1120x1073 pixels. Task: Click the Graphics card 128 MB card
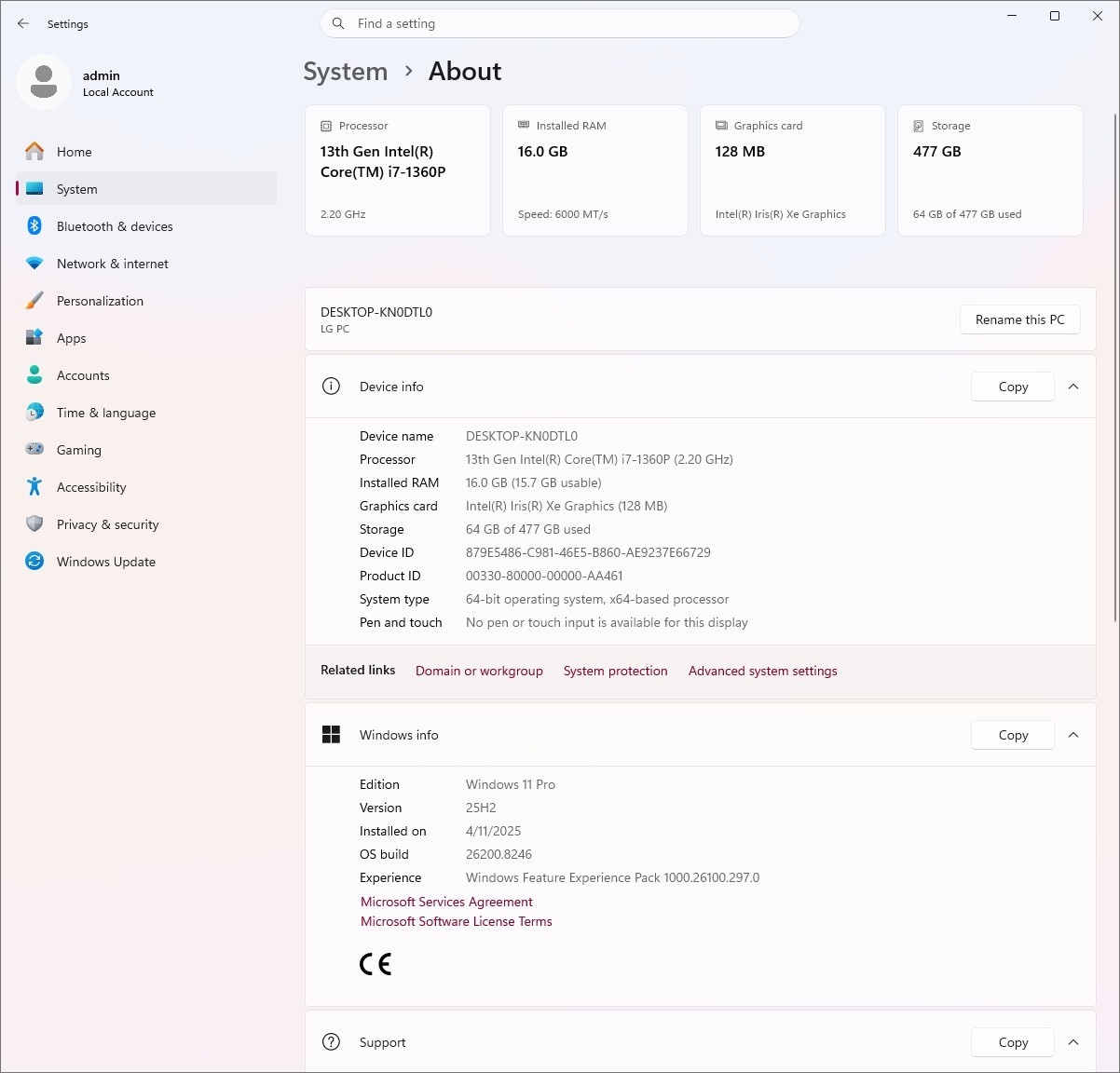point(792,170)
